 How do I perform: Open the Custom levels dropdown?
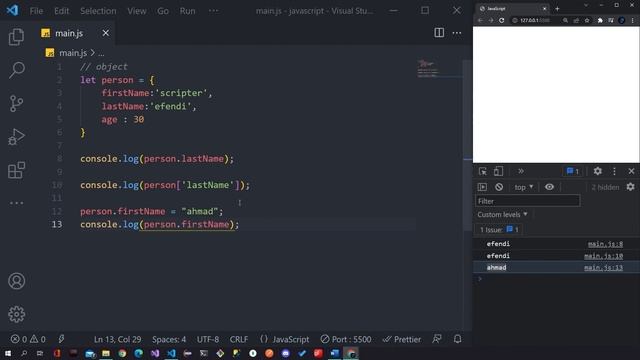point(502,214)
